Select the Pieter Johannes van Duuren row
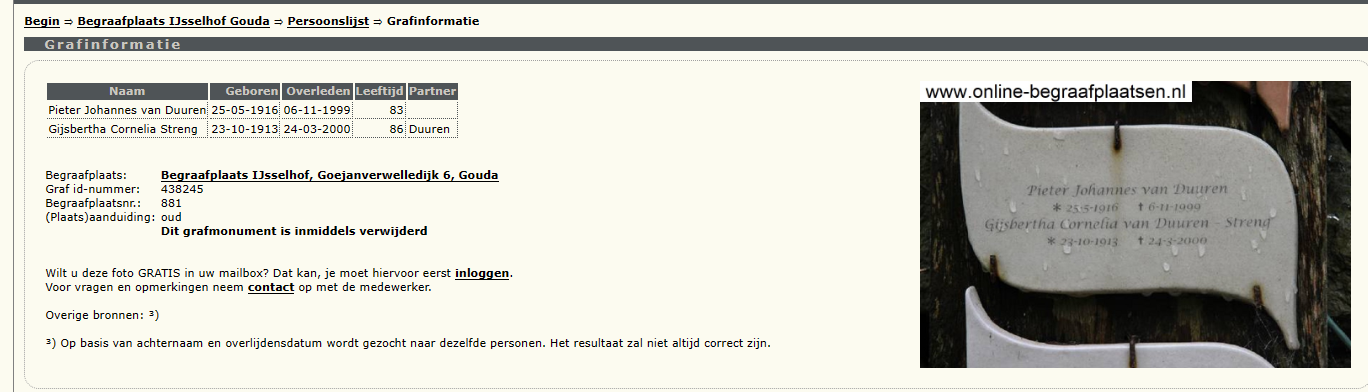The height and width of the screenshot is (392, 1368). coord(252,110)
